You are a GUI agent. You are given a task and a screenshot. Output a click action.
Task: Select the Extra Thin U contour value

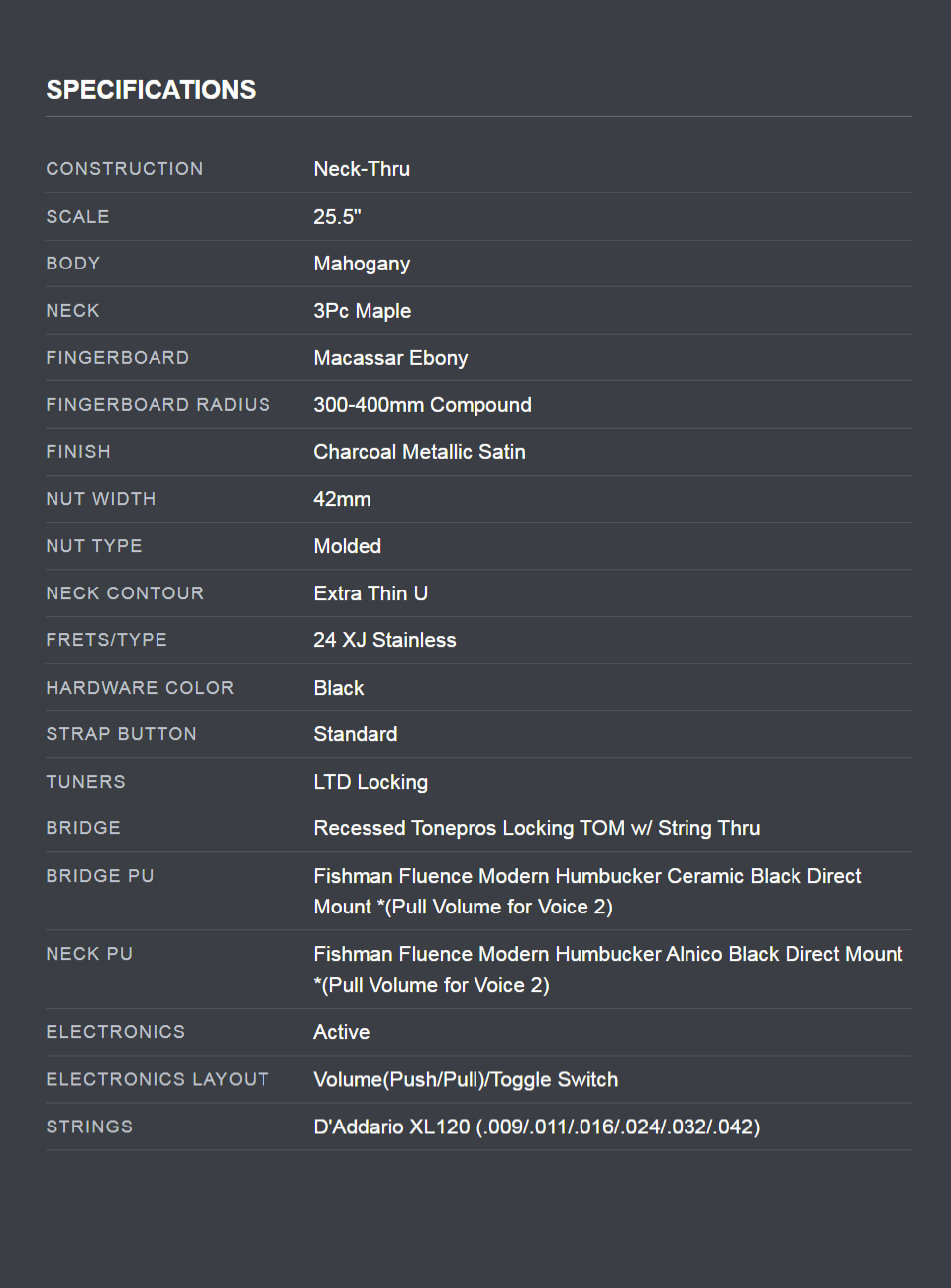tap(370, 593)
